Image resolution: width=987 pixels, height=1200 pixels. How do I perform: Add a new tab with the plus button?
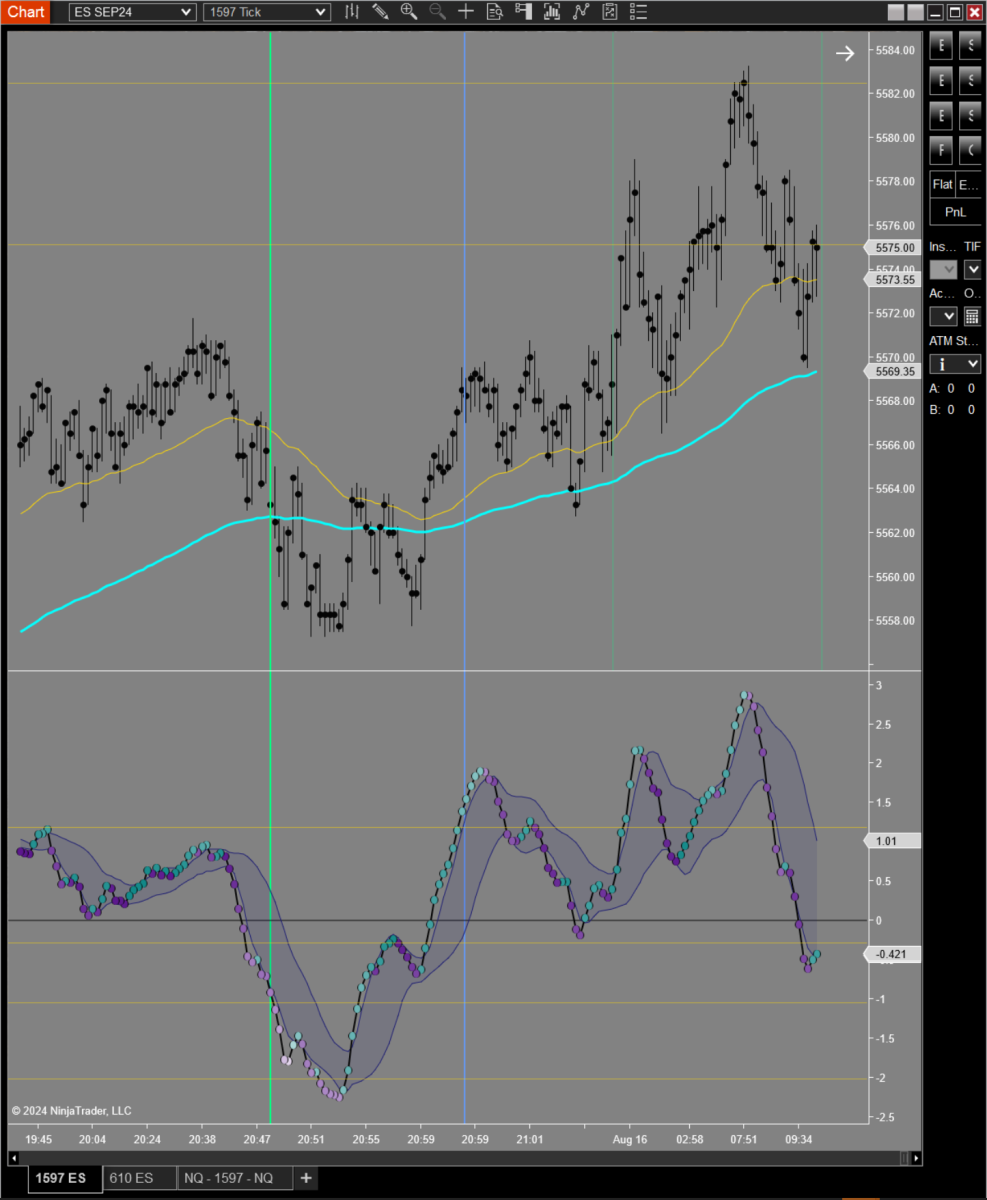(306, 1178)
